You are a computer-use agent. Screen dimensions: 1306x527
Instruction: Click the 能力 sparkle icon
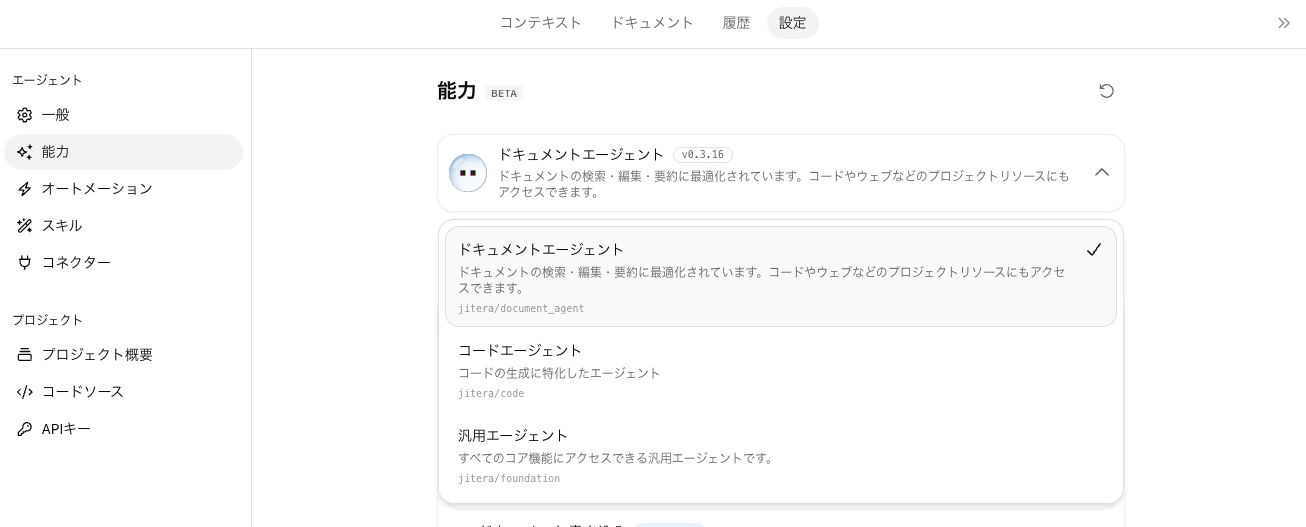pos(25,152)
